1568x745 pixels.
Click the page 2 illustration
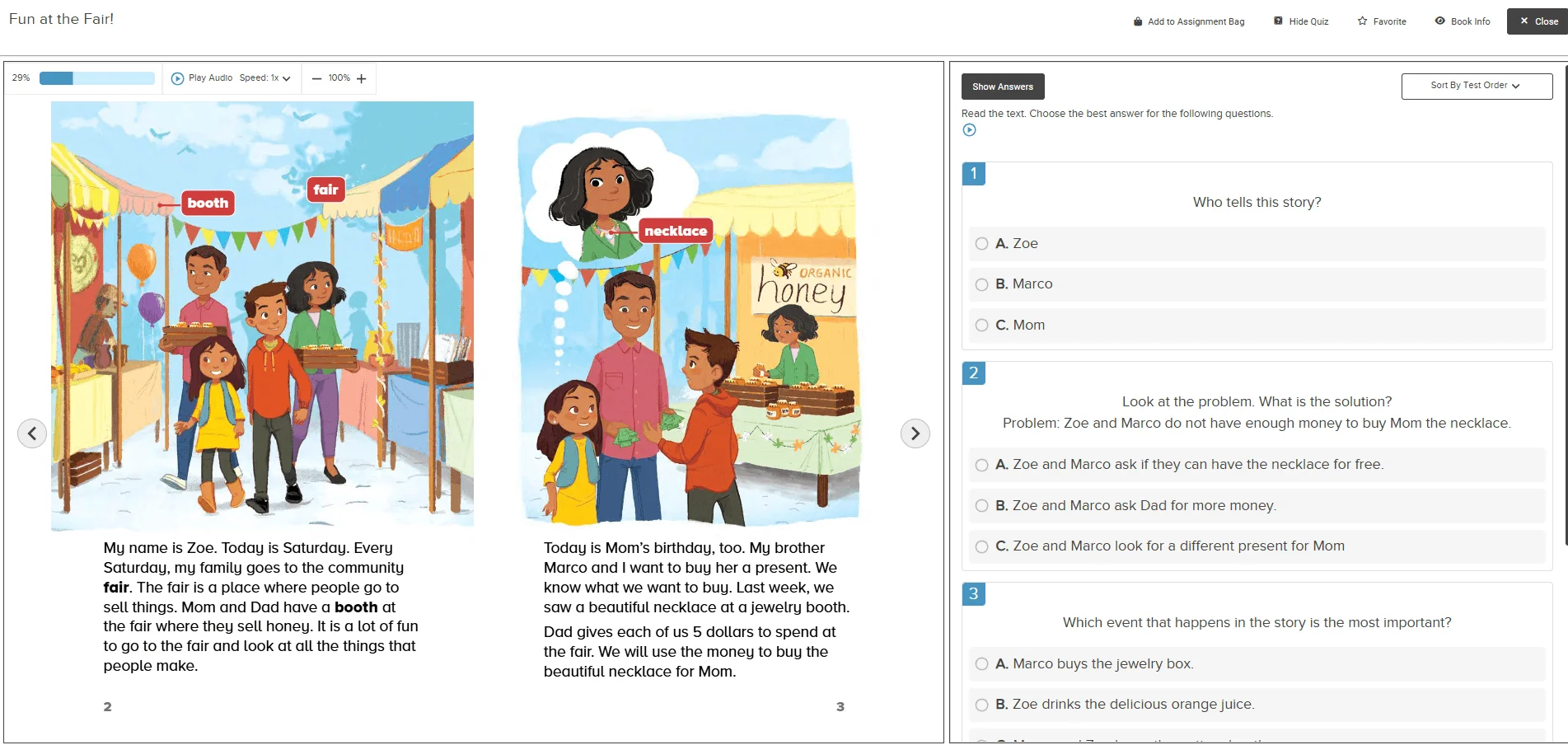coord(262,315)
